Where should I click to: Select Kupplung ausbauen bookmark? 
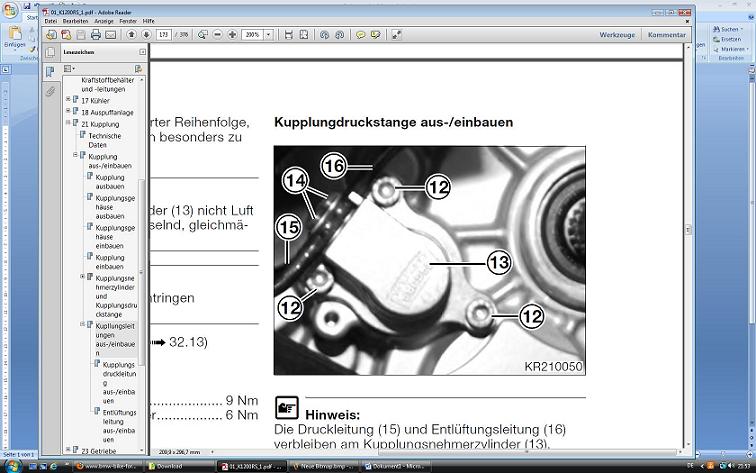(109, 182)
